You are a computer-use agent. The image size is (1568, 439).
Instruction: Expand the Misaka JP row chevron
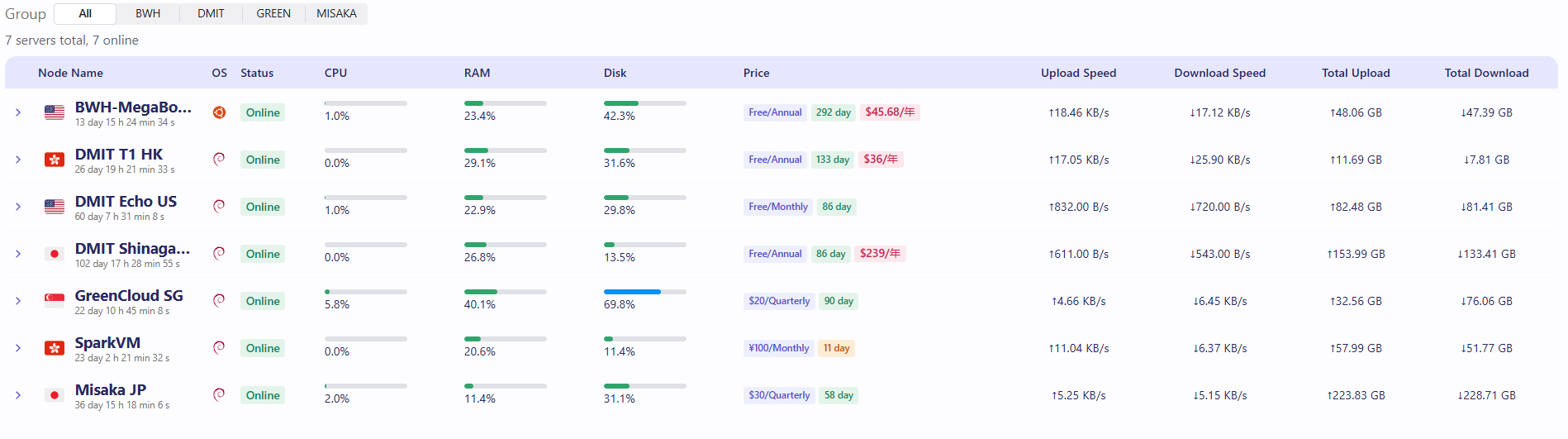click(18, 395)
